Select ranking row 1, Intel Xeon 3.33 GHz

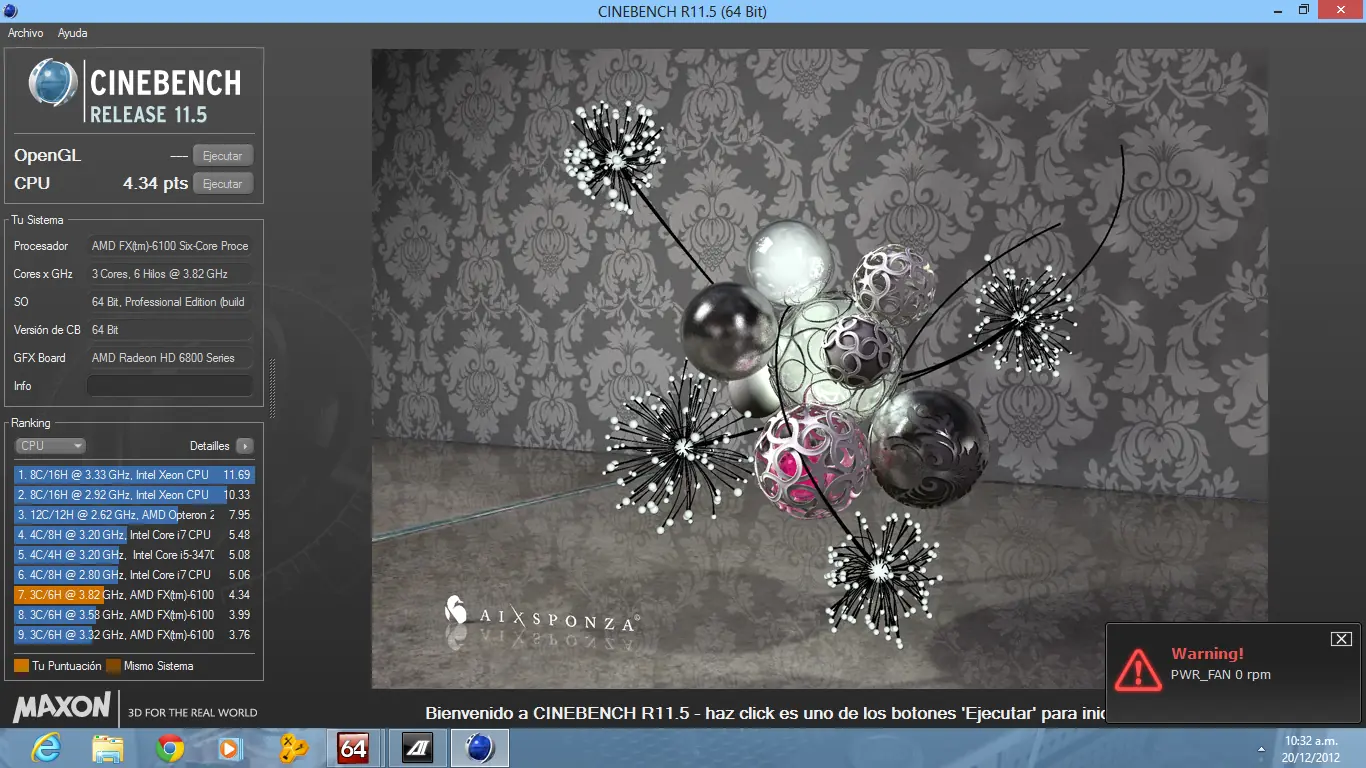[x=134, y=475]
